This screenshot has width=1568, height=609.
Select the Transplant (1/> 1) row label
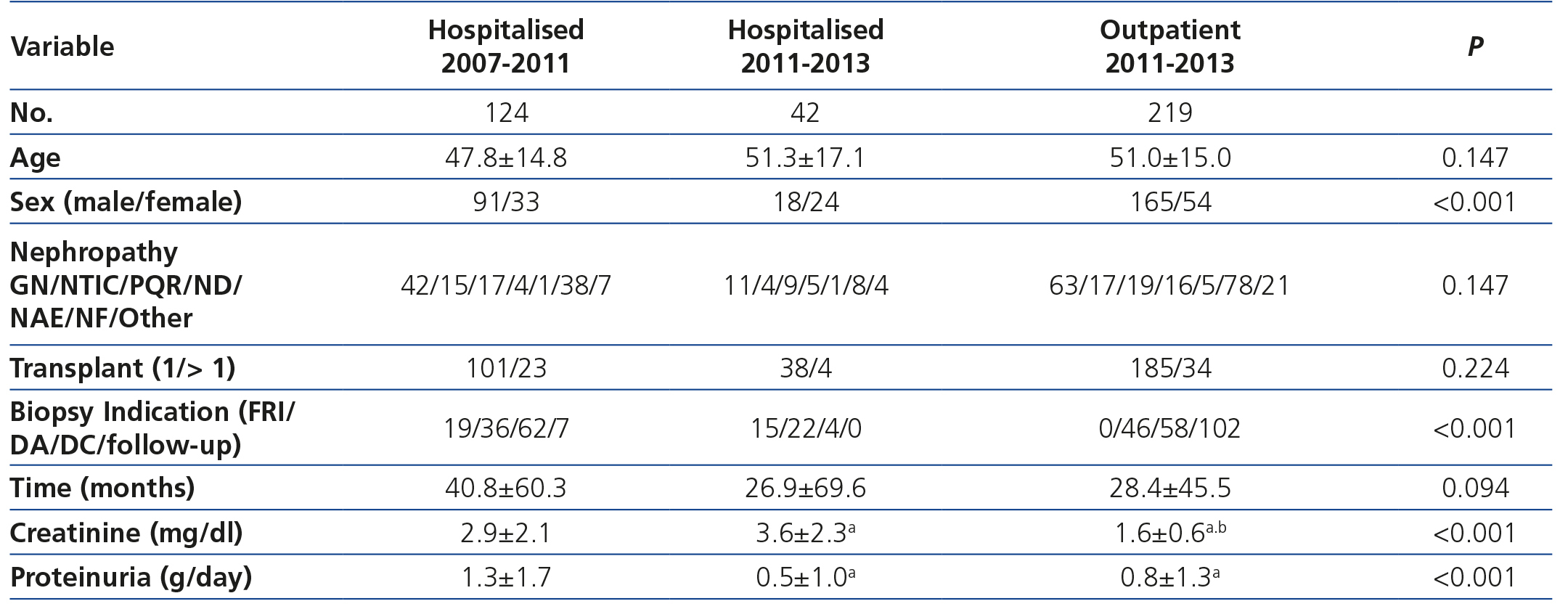tap(123, 368)
